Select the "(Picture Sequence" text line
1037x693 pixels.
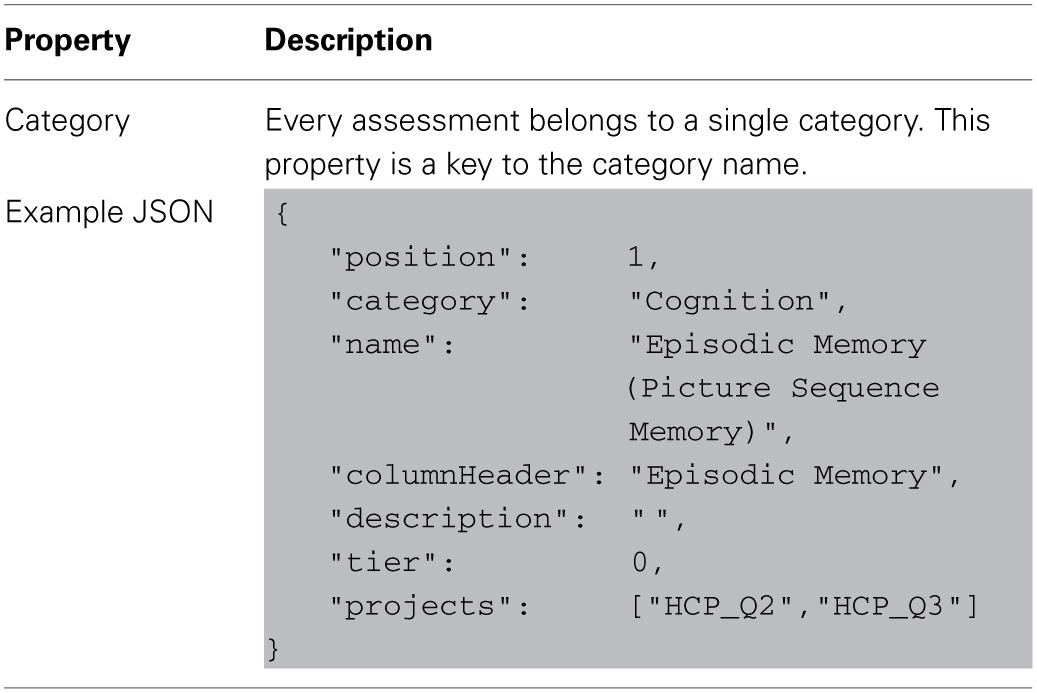click(x=783, y=388)
